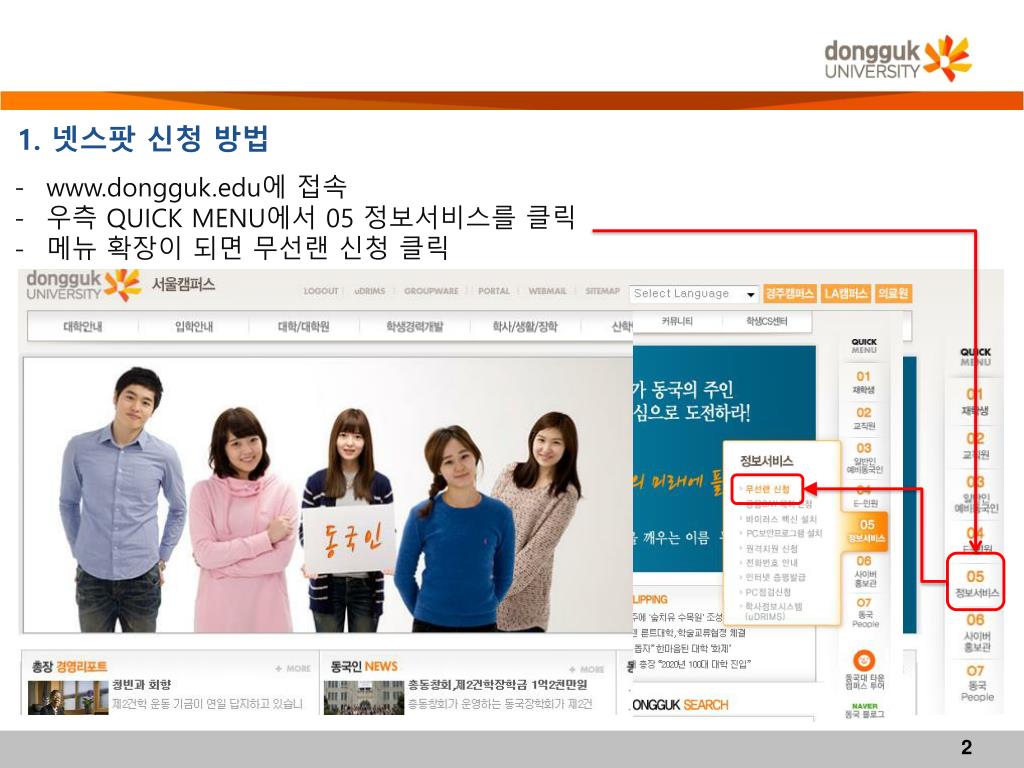1024x768 pixels.
Task: Open uDRIMS from the top utility links
Action: coord(369,291)
